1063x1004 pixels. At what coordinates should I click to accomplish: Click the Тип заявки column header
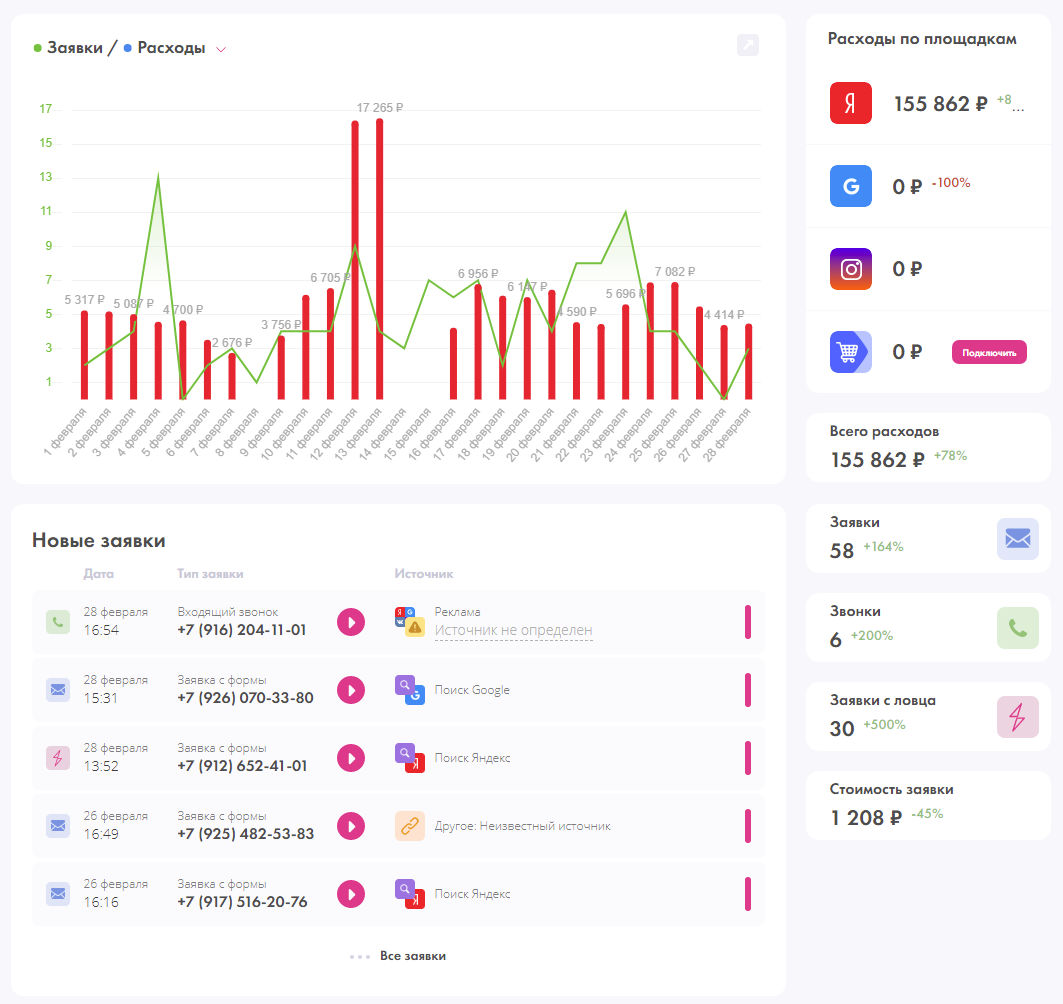tap(210, 574)
